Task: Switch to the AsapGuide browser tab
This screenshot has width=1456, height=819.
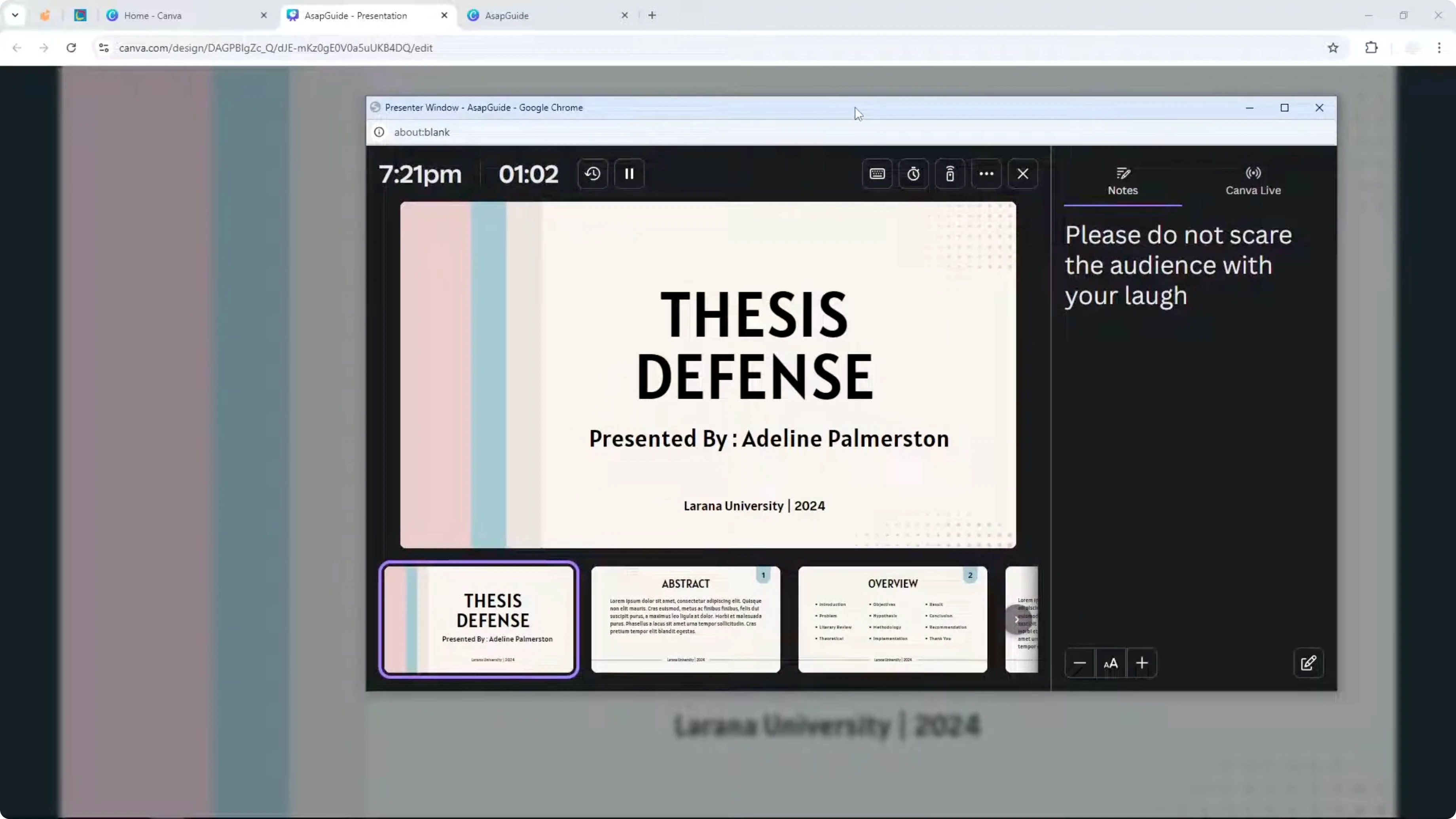Action: (x=547, y=15)
